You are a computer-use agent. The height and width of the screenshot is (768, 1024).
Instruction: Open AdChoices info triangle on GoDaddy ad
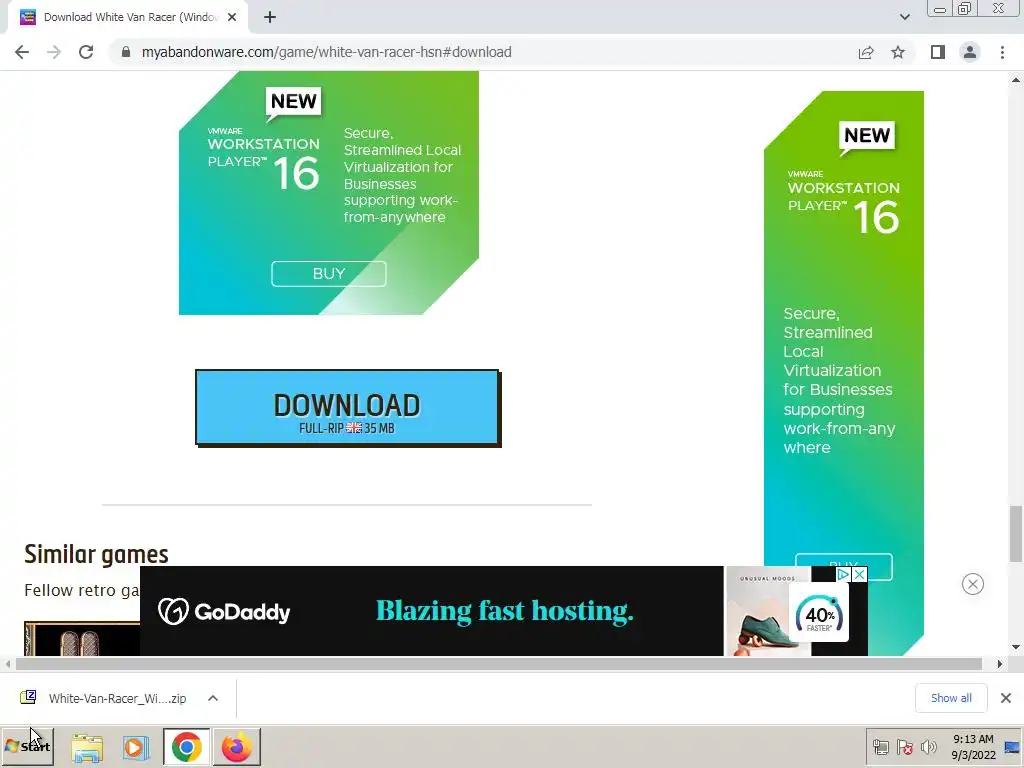coord(843,574)
